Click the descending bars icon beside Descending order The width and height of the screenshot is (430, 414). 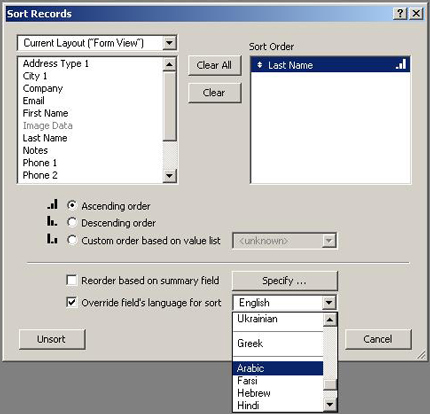(52, 221)
